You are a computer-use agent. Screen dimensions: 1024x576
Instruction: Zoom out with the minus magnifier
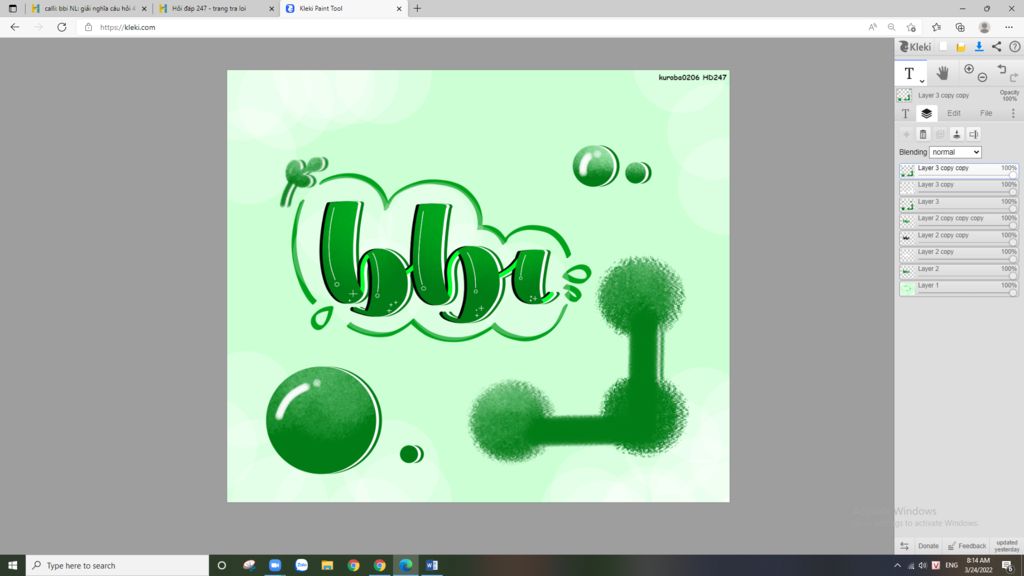click(982, 78)
